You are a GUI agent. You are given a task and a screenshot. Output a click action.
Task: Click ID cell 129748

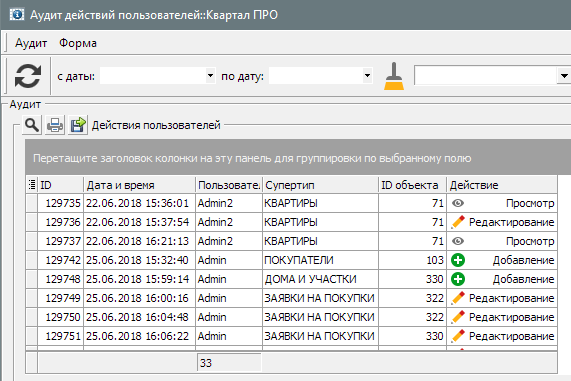pyautogui.click(x=60, y=279)
